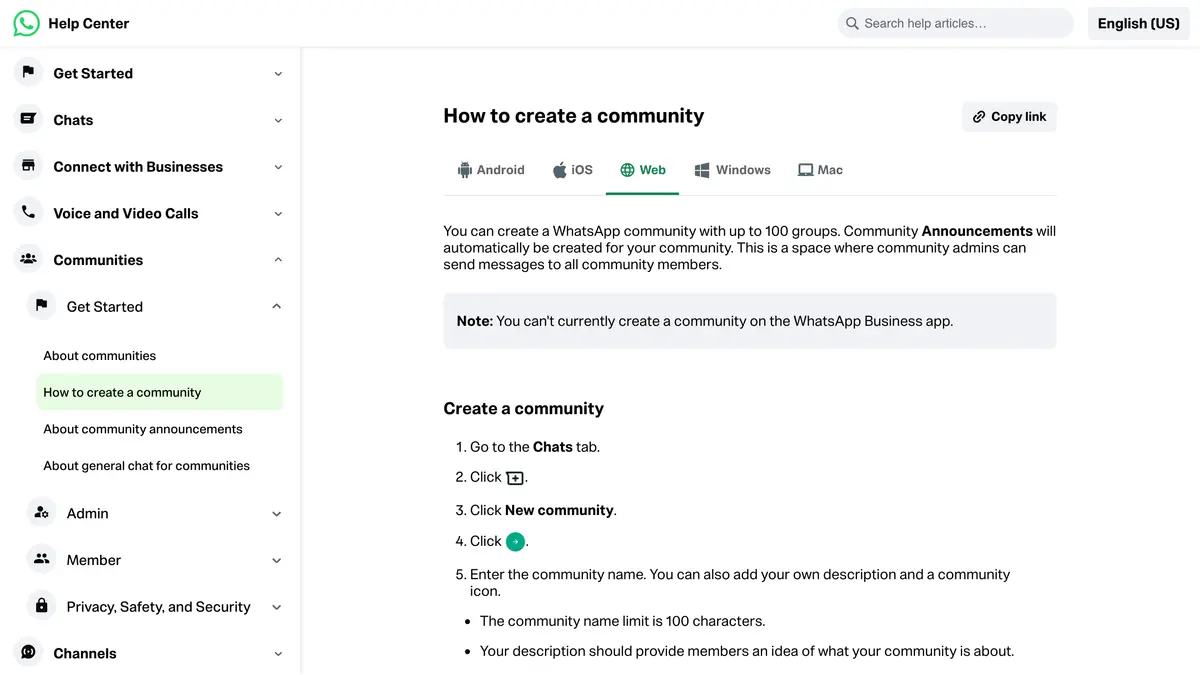Click the Communities sidebar label

98,260
